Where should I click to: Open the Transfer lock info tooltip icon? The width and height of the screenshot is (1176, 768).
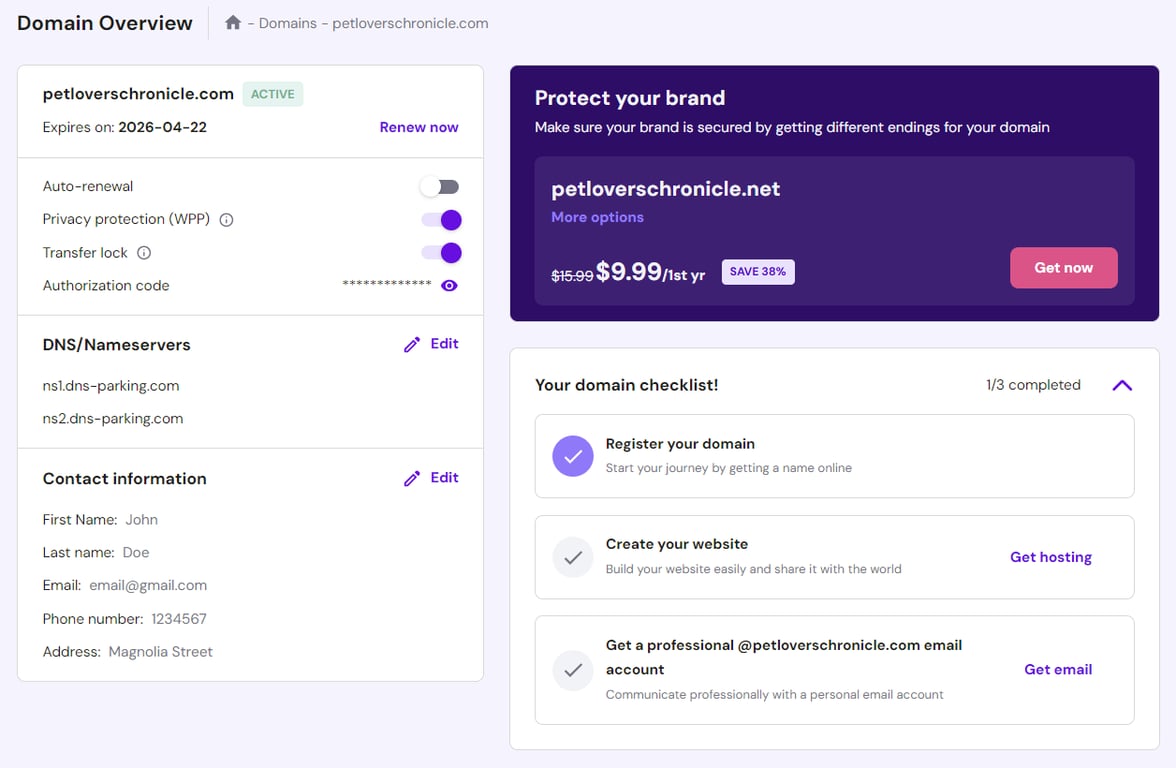[144, 253]
